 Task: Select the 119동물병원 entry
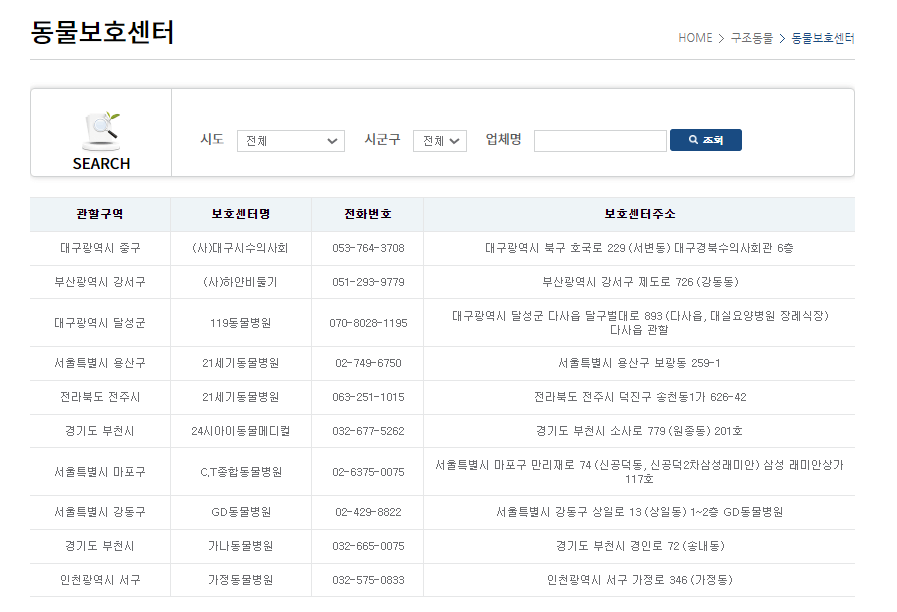[x=241, y=321]
